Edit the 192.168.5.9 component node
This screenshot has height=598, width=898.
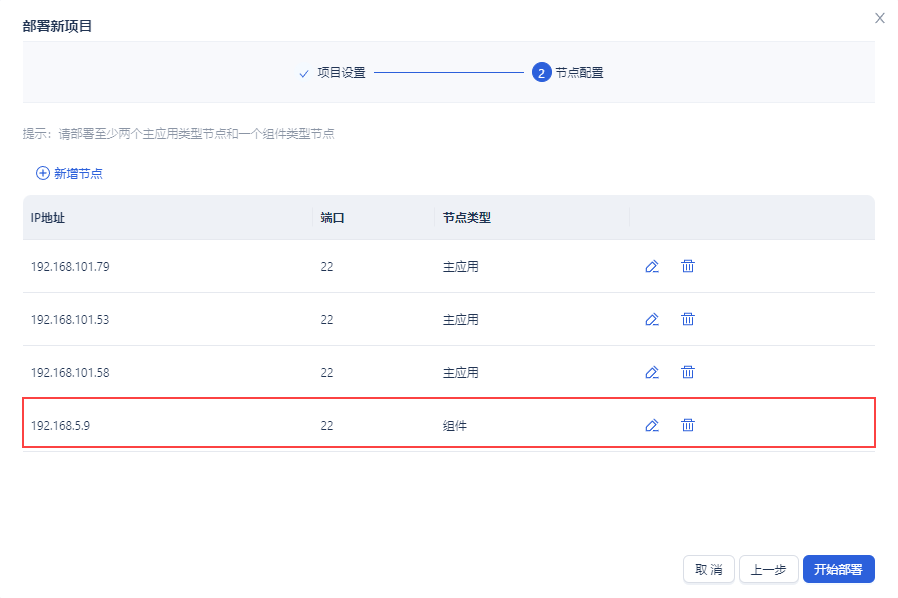click(652, 425)
